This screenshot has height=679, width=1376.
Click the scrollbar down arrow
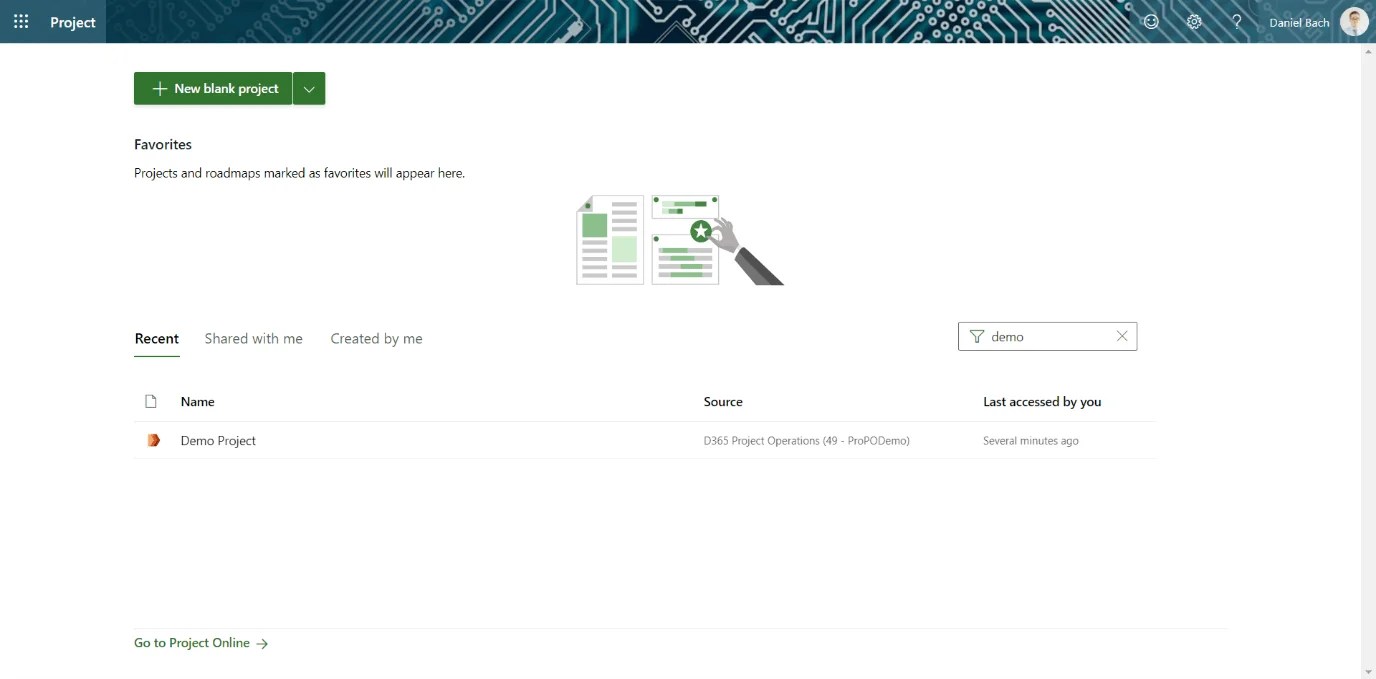click(x=1368, y=671)
